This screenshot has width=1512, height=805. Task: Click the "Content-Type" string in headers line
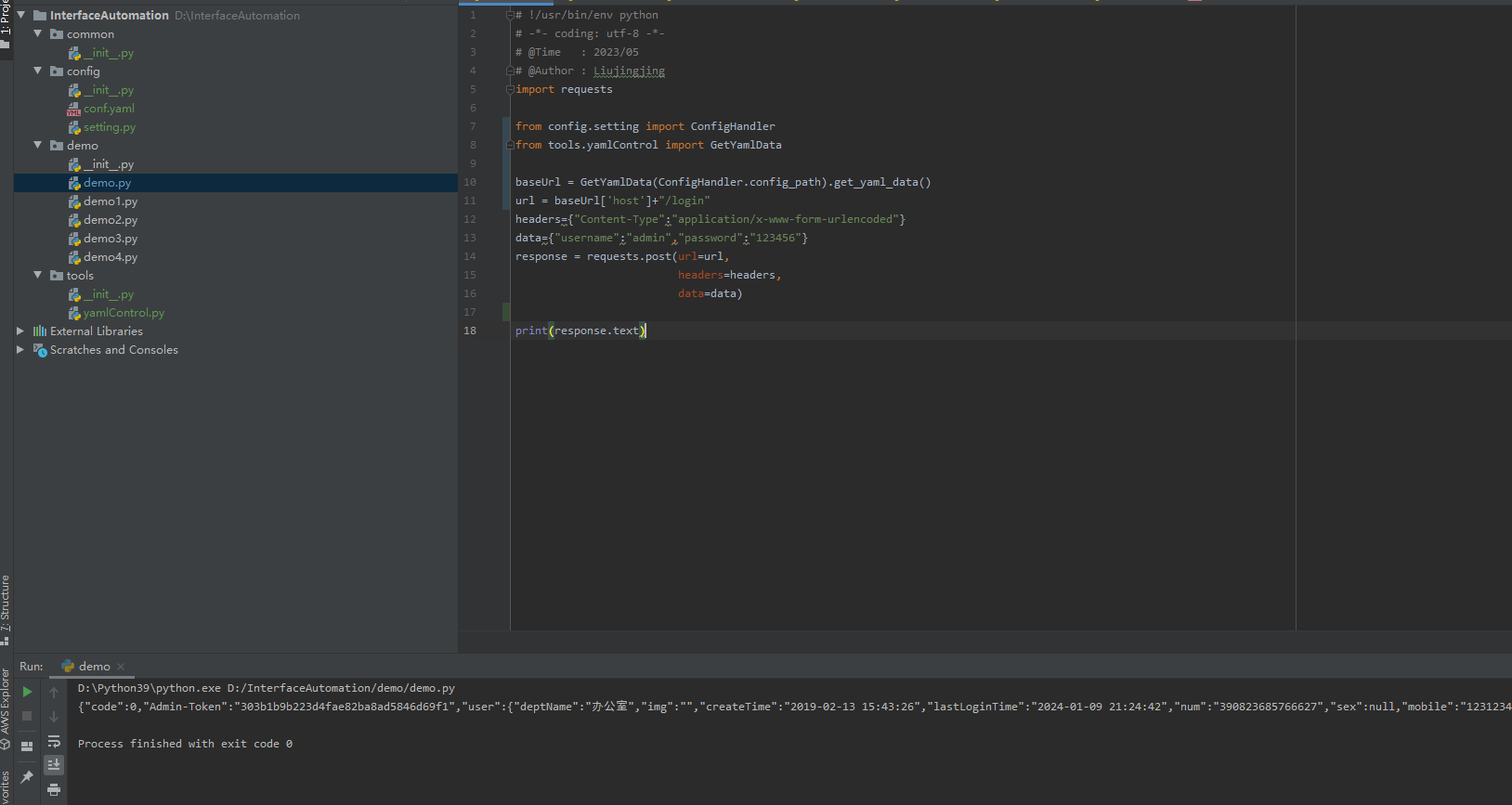[619, 219]
